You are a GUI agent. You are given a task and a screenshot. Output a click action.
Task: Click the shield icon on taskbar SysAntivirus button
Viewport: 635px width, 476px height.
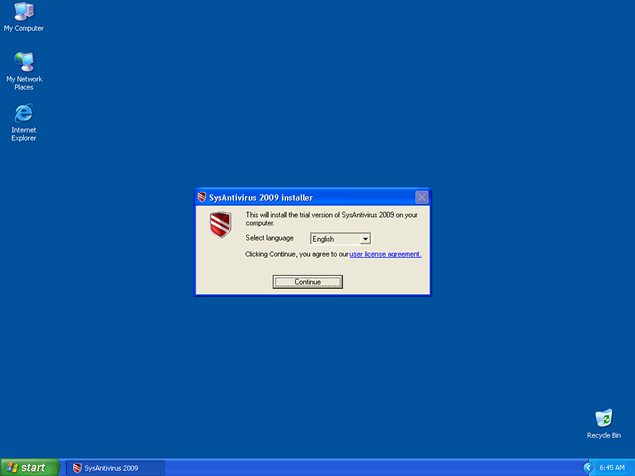76,467
